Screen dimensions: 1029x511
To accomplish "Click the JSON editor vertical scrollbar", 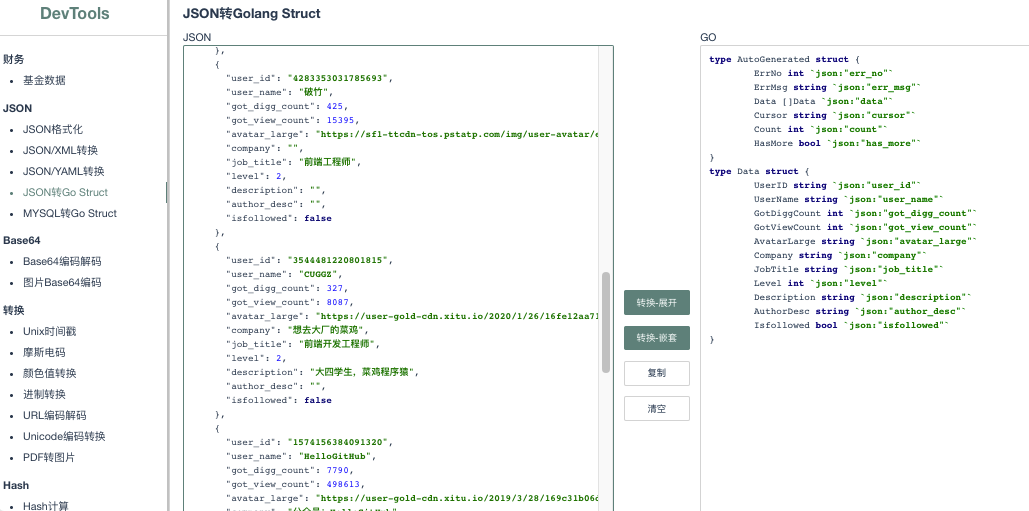I will pos(606,322).
